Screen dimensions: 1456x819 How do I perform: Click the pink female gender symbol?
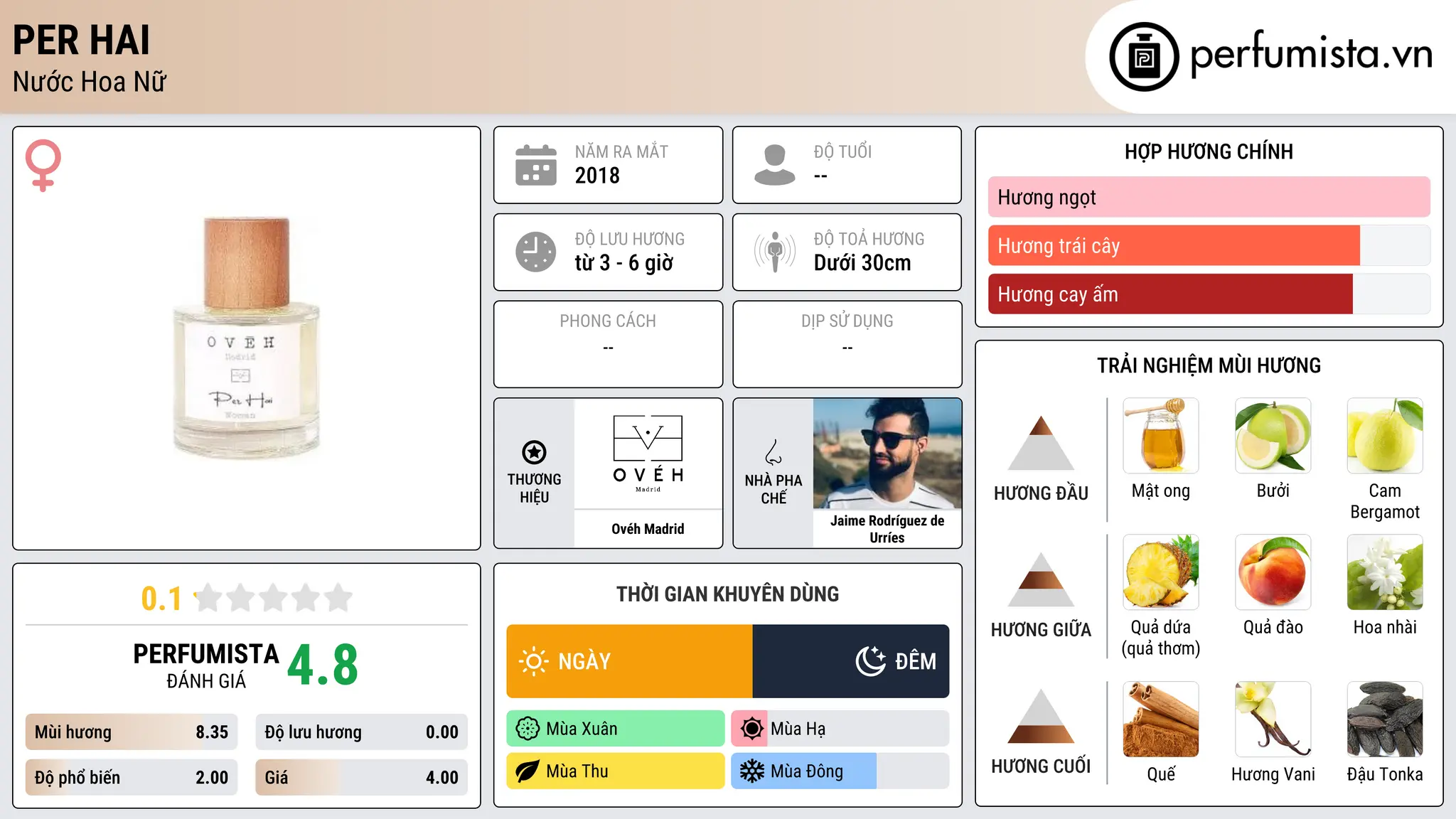(43, 166)
